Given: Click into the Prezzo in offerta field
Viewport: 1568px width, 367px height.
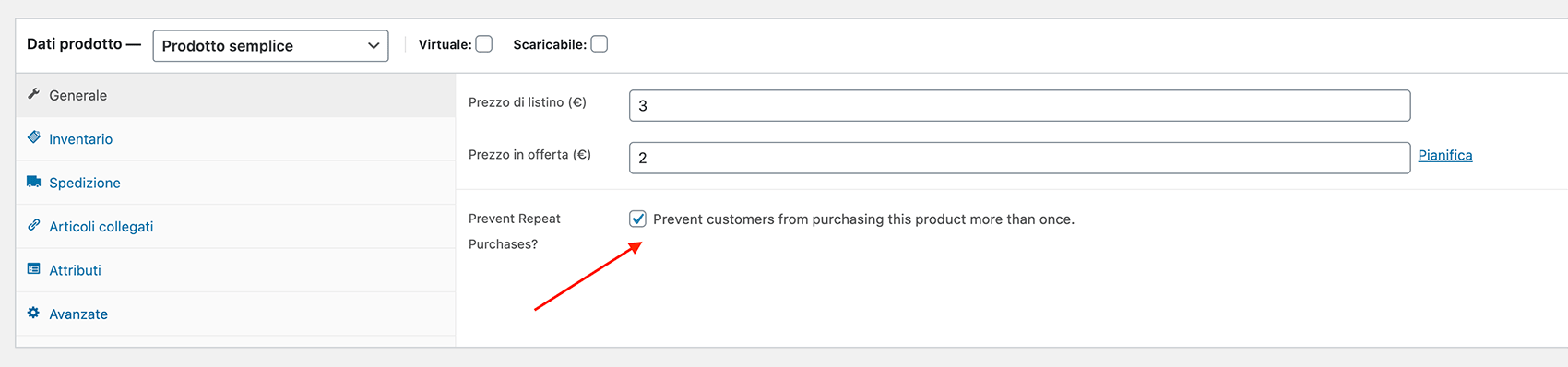Looking at the screenshot, I should (1020, 158).
